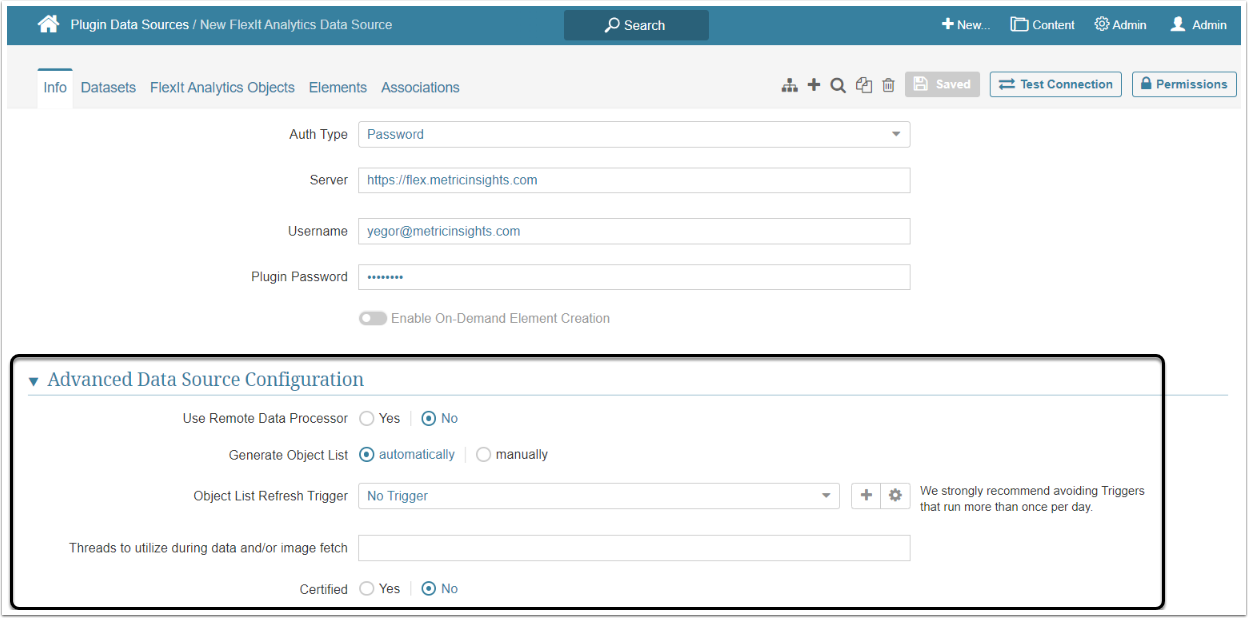Click the Server URL field
Image resolution: width=1248 pixels, height=618 pixels.
point(634,180)
